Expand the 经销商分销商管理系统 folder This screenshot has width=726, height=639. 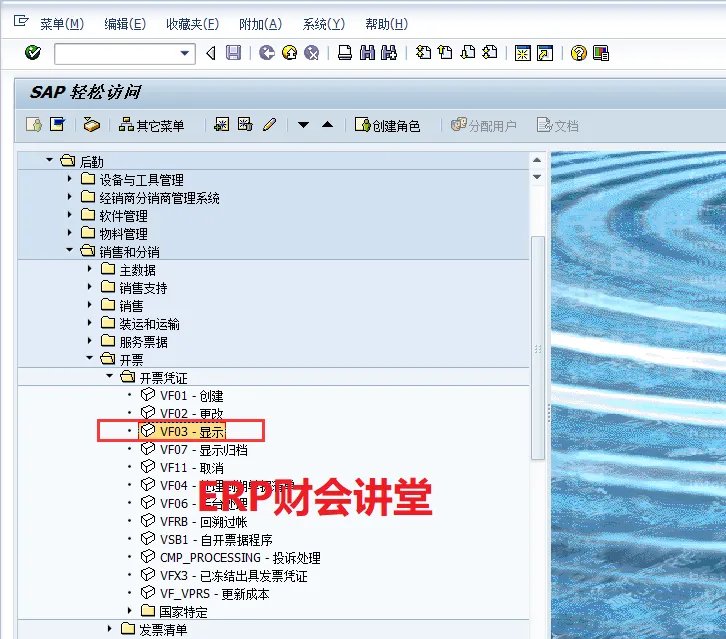(x=69, y=197)
